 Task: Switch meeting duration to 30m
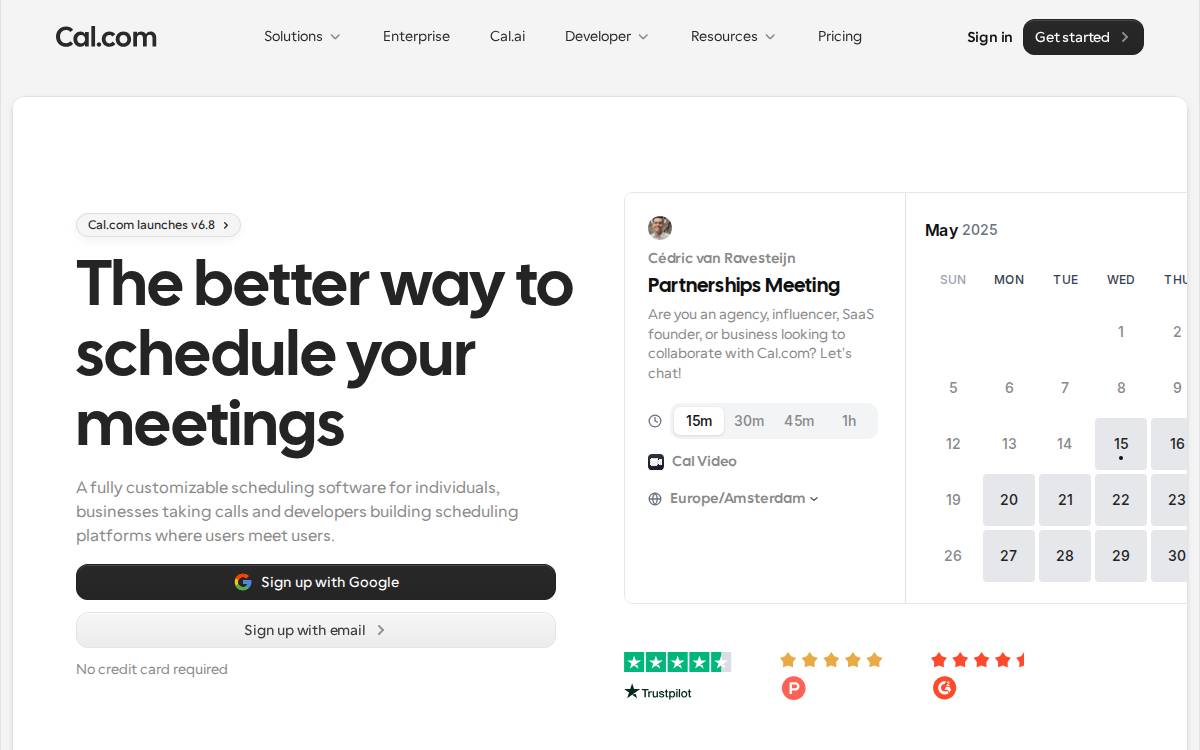tap(749, 421)
